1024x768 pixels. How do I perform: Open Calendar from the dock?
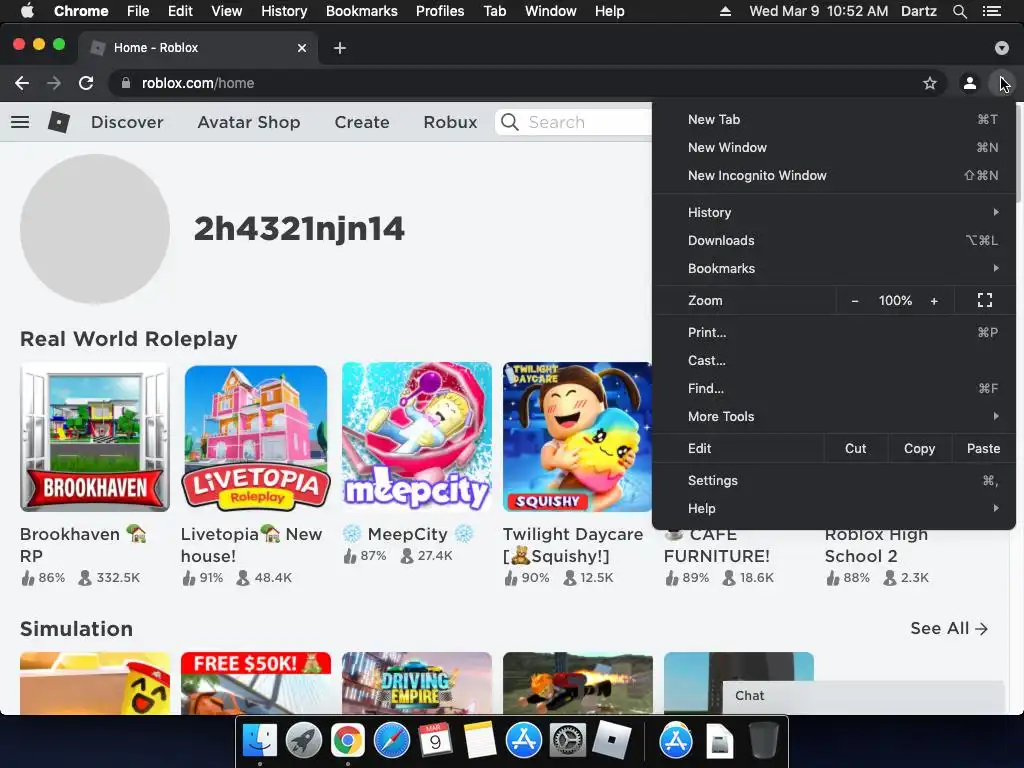[435, 741]
